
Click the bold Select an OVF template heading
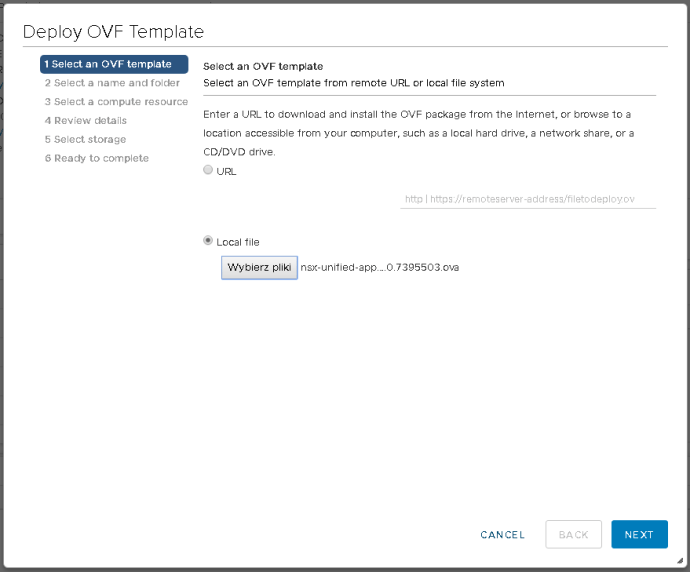click(x=263, y=66)
